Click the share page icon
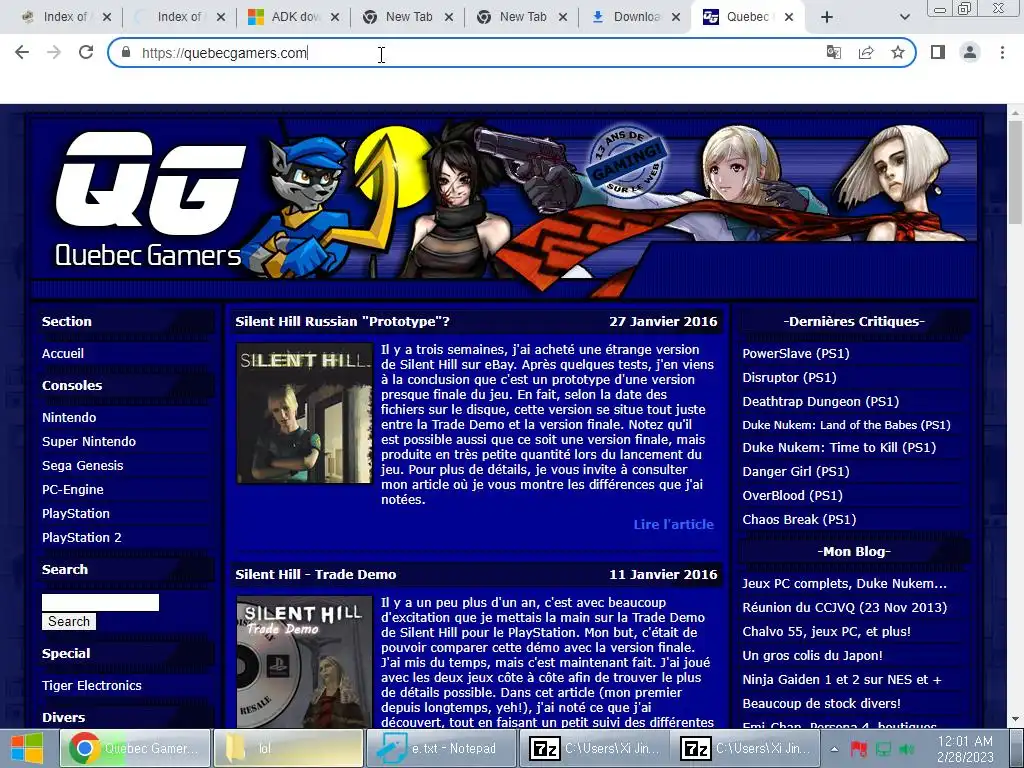1024x768 pixels. point(866,52)
